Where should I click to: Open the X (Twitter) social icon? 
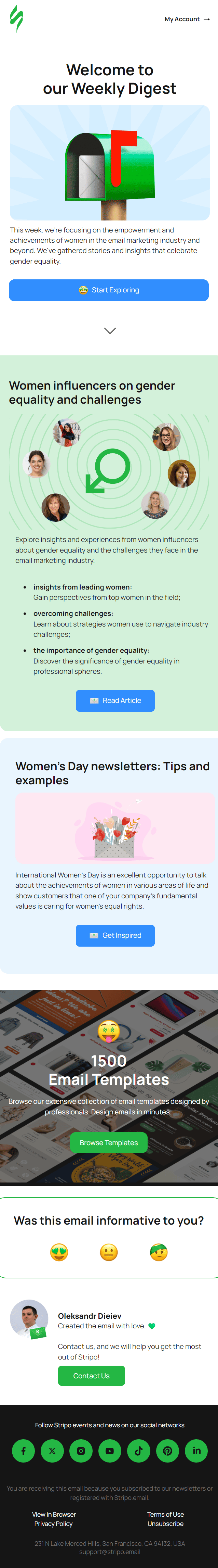click(x=52, y=1451)
